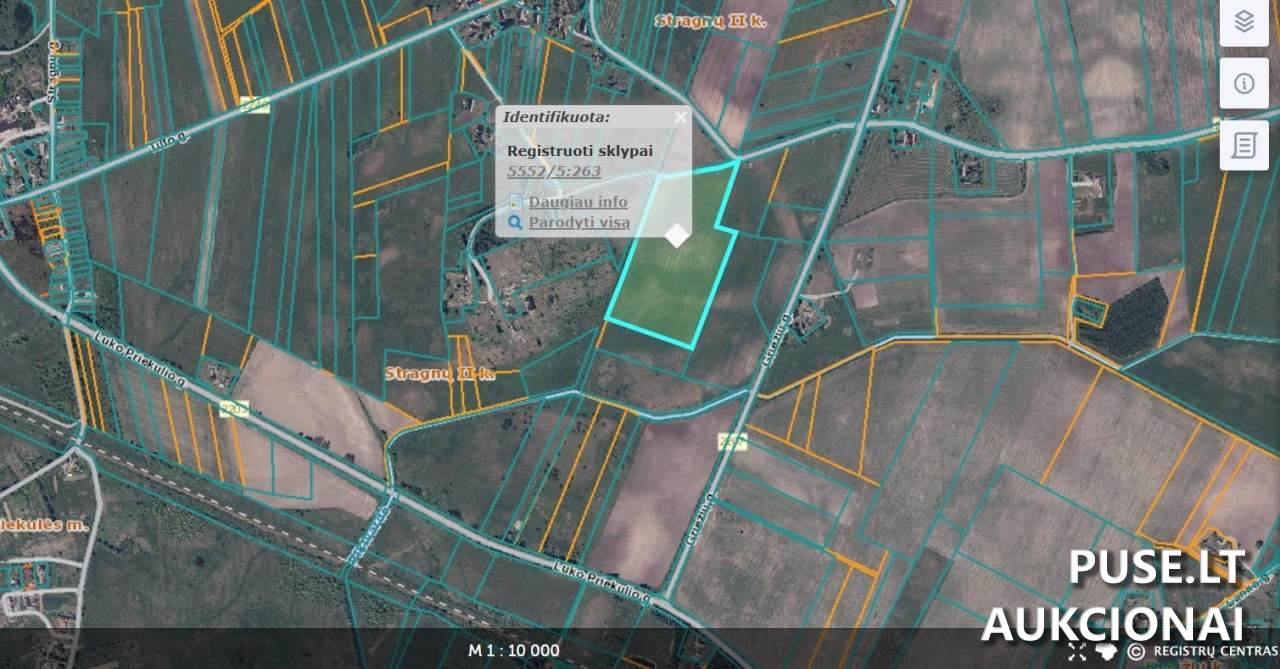
Task: Click the white diamond marker on the parcel
Action: click(x=677, y=235)
